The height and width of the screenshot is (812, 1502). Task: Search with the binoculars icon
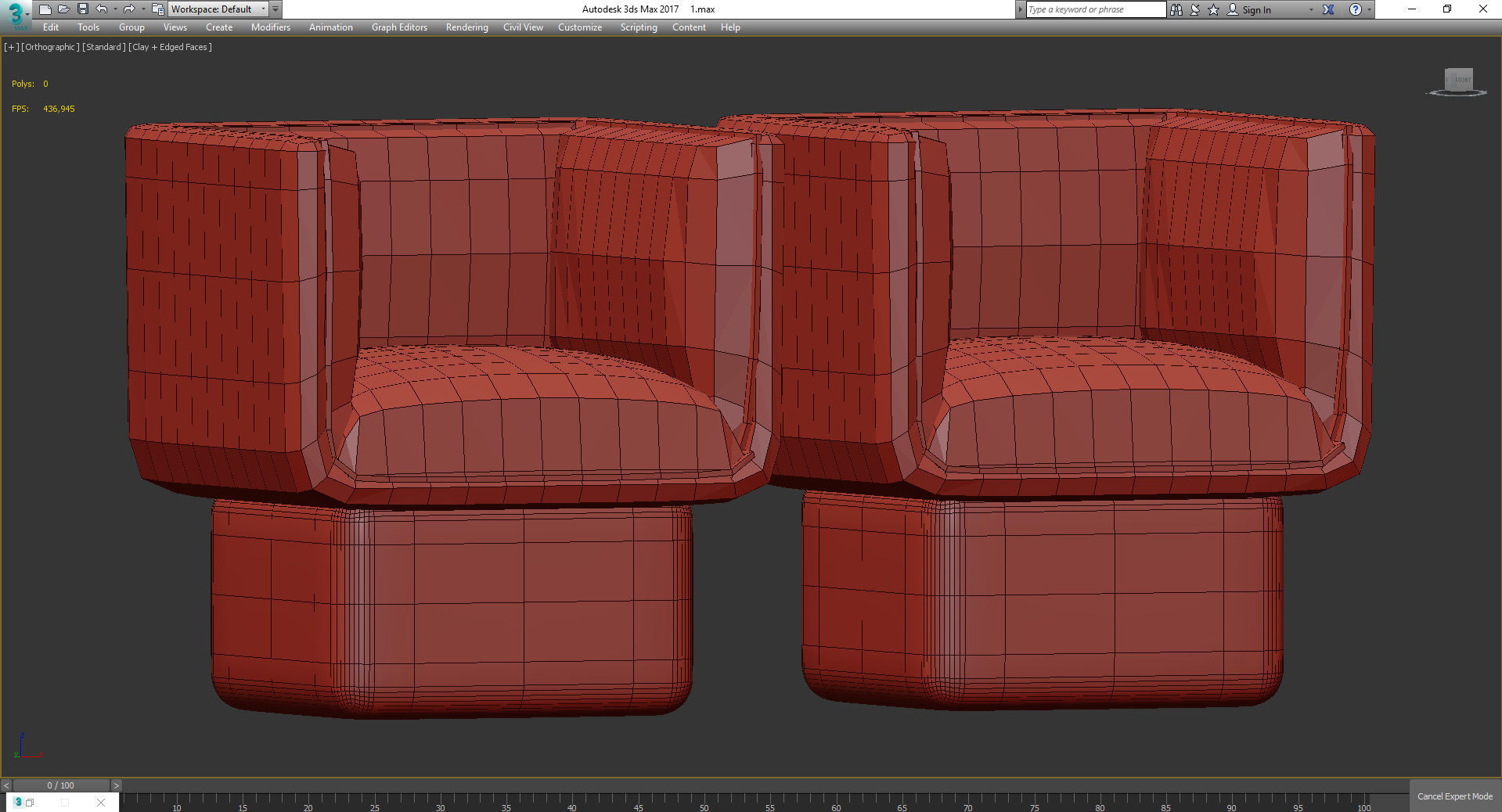click(1176, 9)
